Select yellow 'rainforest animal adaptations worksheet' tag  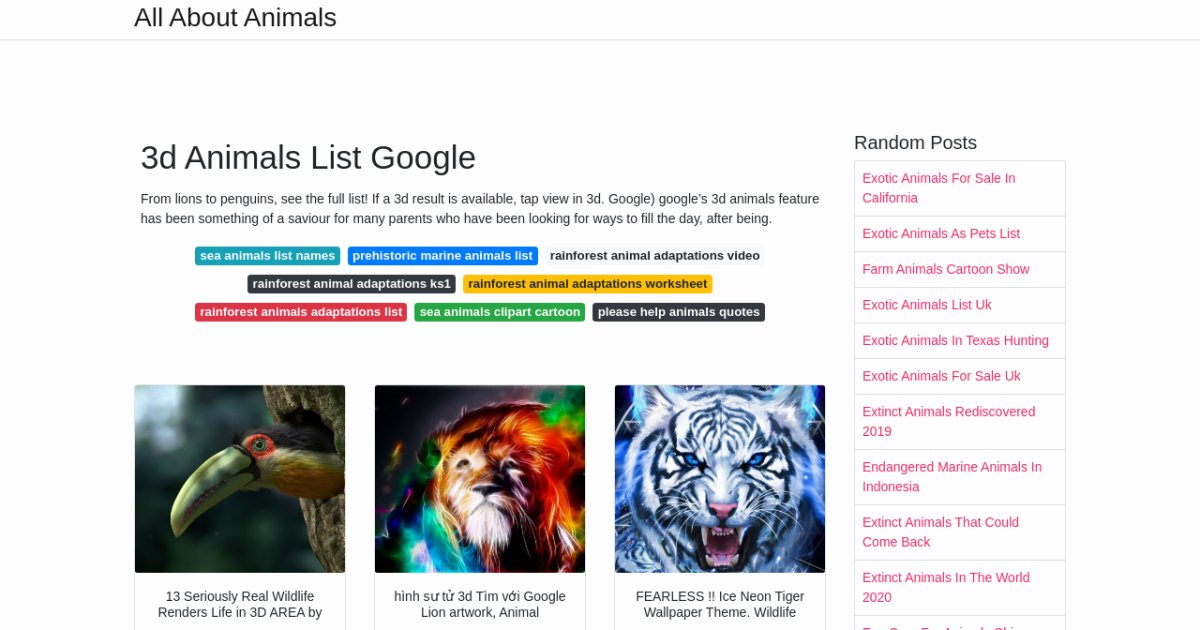[587, 284]
